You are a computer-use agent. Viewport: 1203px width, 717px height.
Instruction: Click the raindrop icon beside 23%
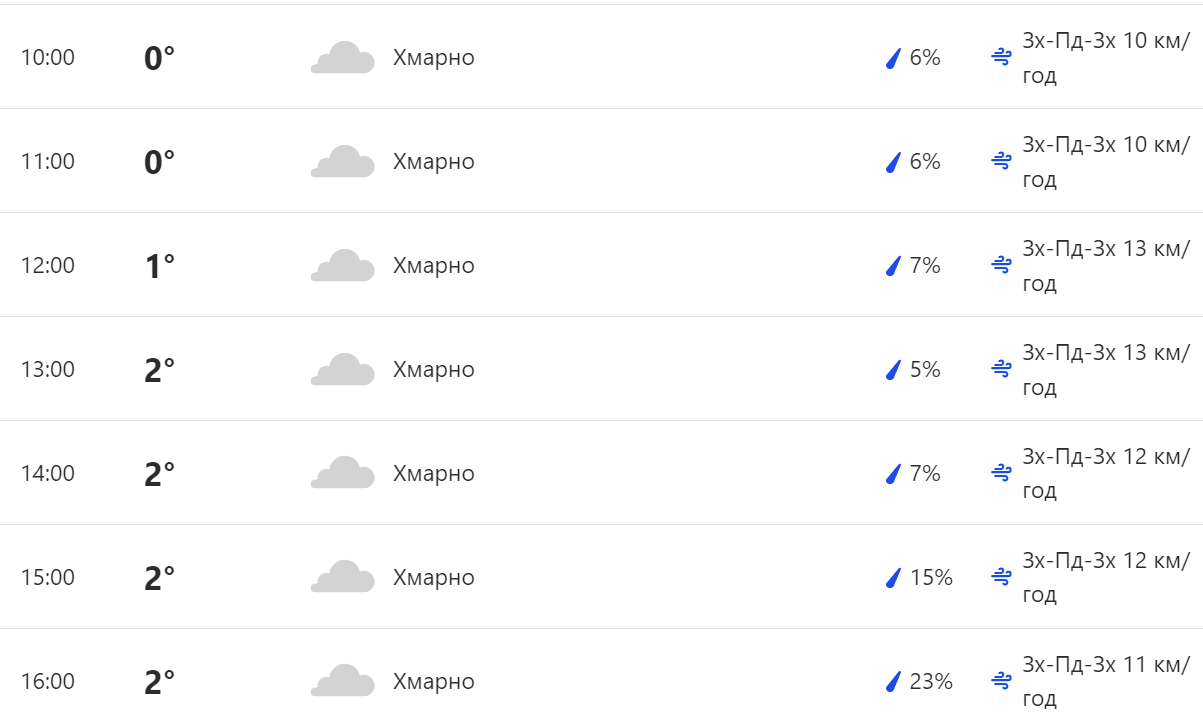(893, 682)
